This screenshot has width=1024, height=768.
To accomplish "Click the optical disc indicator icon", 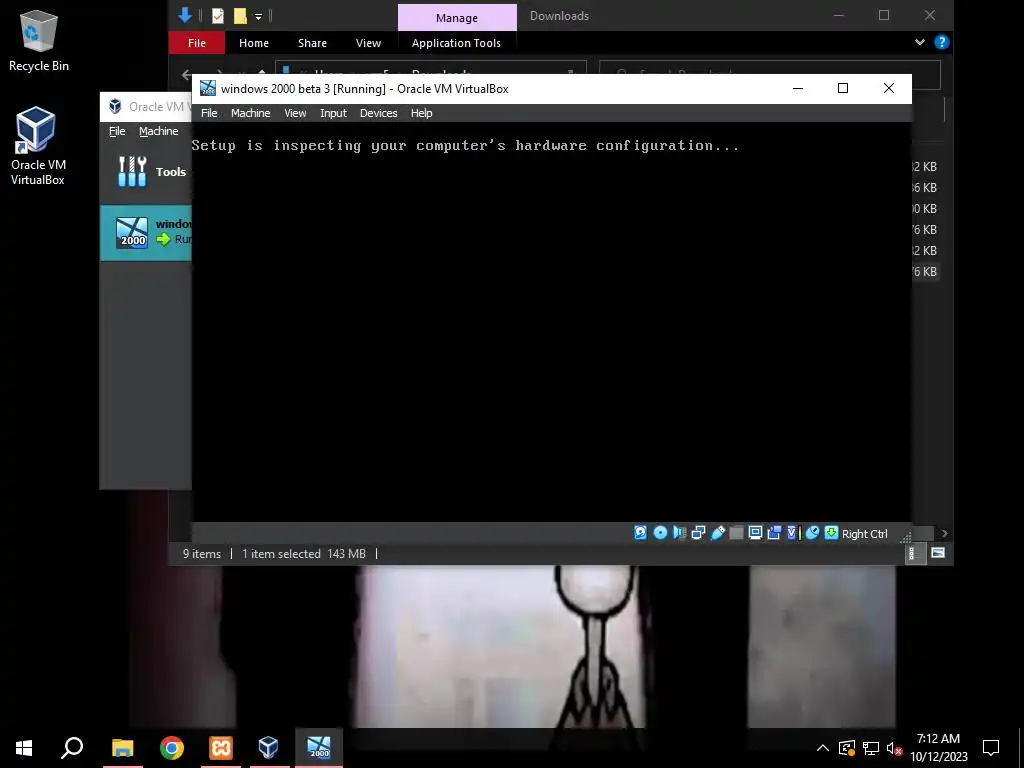I will 660,533.
